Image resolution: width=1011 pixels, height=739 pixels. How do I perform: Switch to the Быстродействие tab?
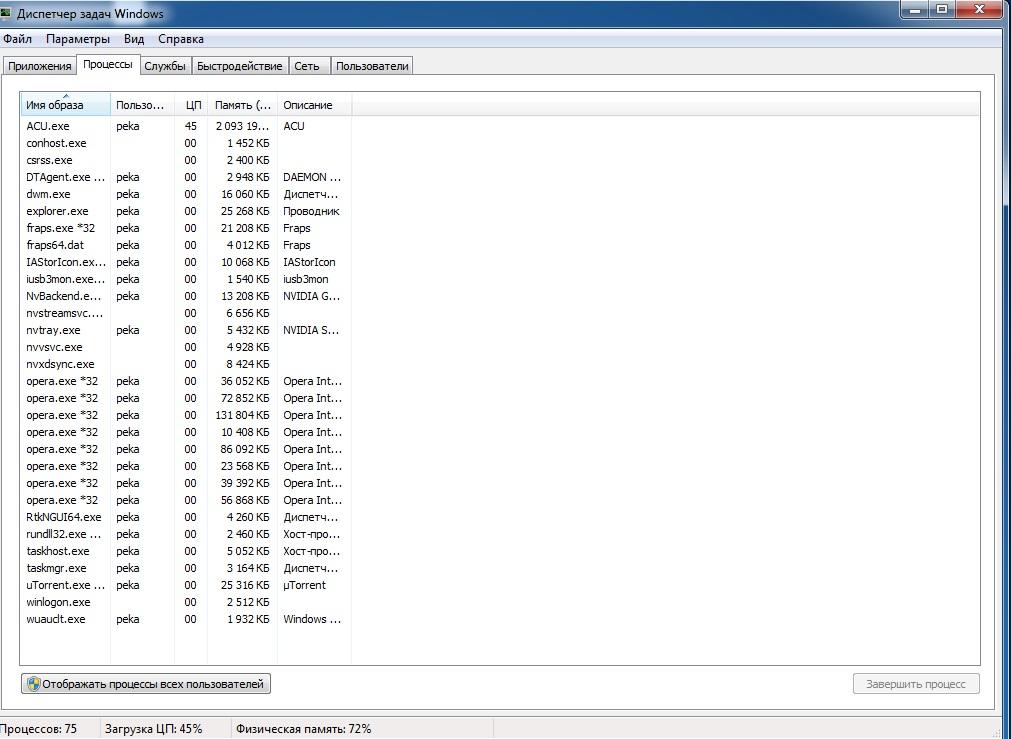pyautogui.click(x=239, y=66)
